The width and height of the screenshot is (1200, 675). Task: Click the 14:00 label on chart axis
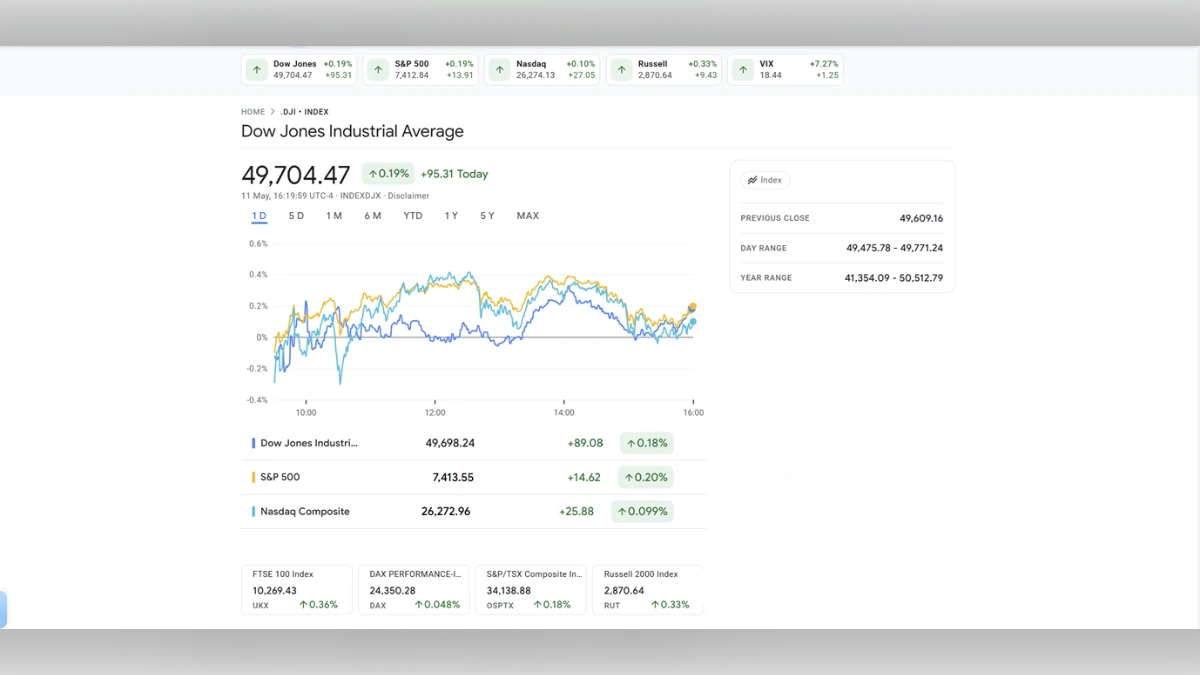[x=564, y=413]
